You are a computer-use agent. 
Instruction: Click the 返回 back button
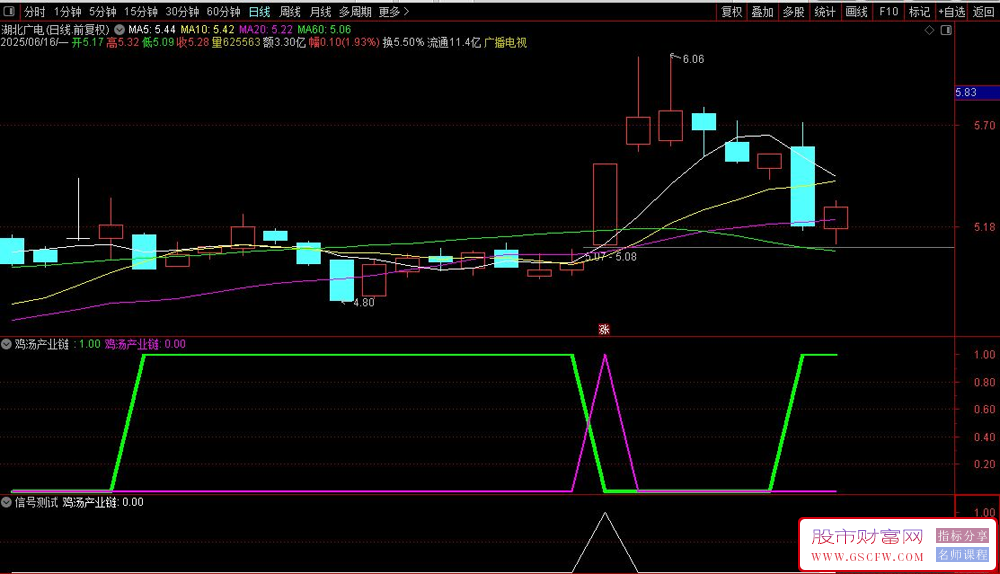click(x=983, y=11)
